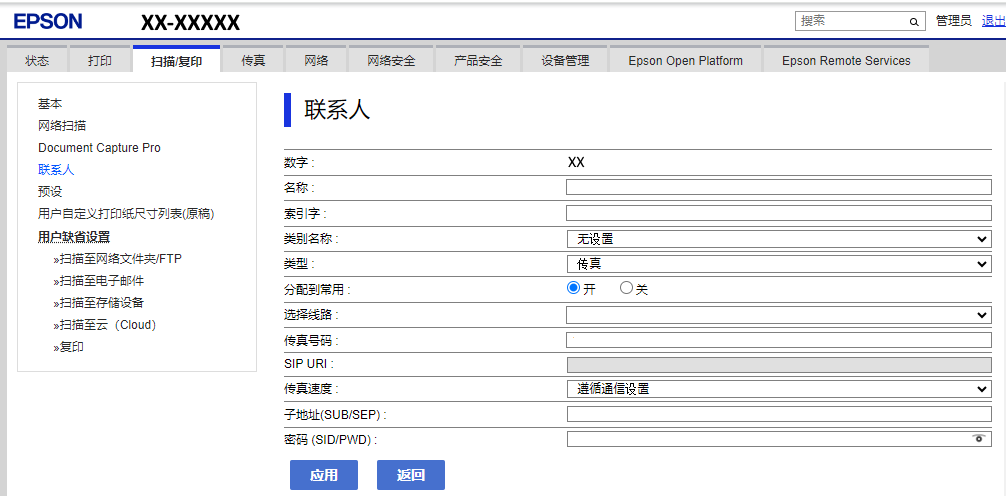Click the search magnifier icon

(914, 21)
